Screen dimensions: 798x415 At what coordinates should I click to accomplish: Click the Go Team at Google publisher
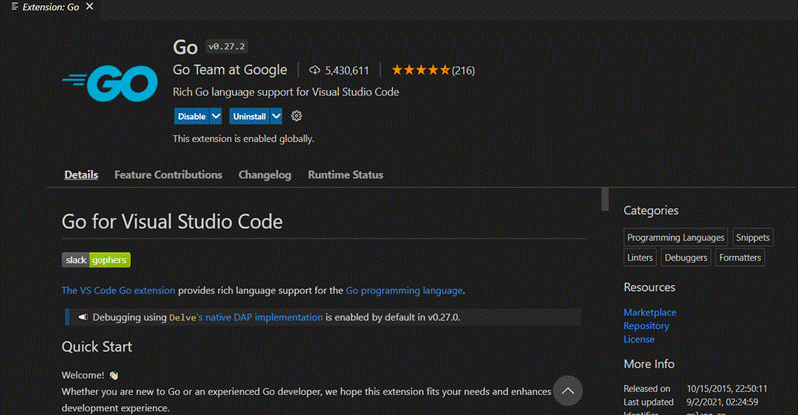click(230, 70)
